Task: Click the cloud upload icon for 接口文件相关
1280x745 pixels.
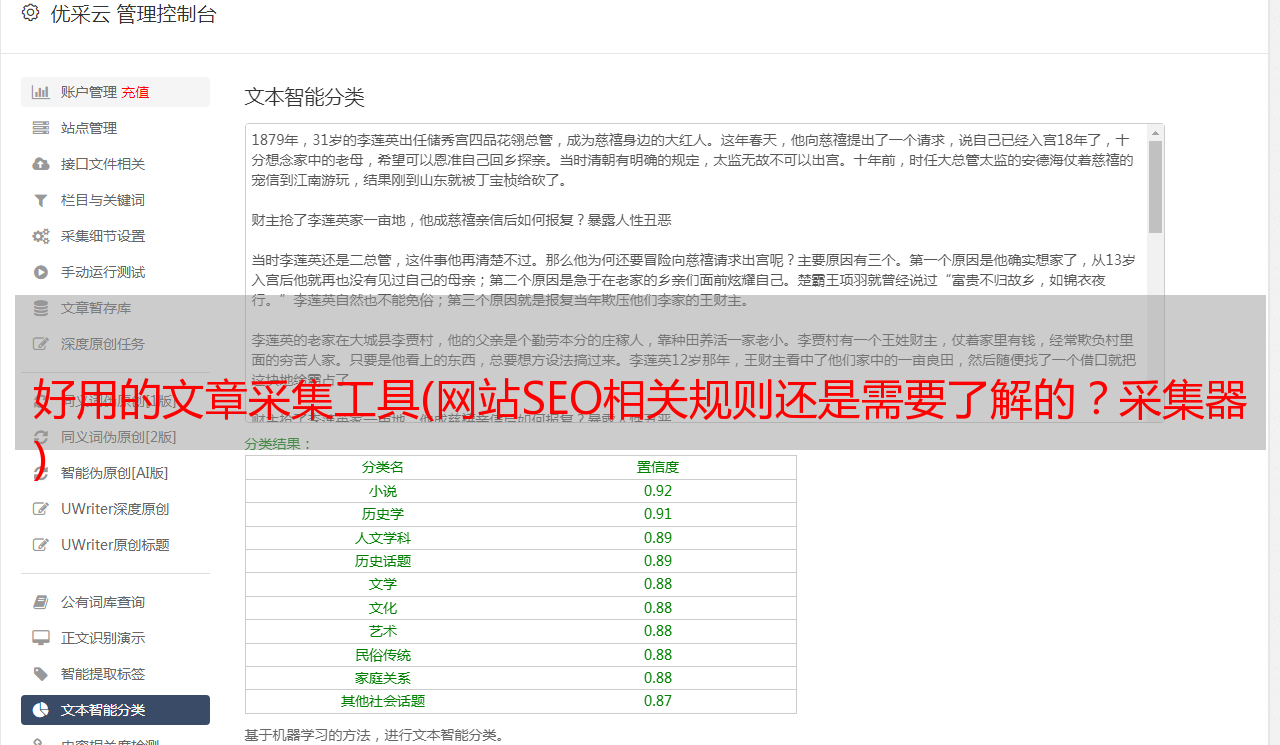Action: pyautogui.click(x=41, y=164)
